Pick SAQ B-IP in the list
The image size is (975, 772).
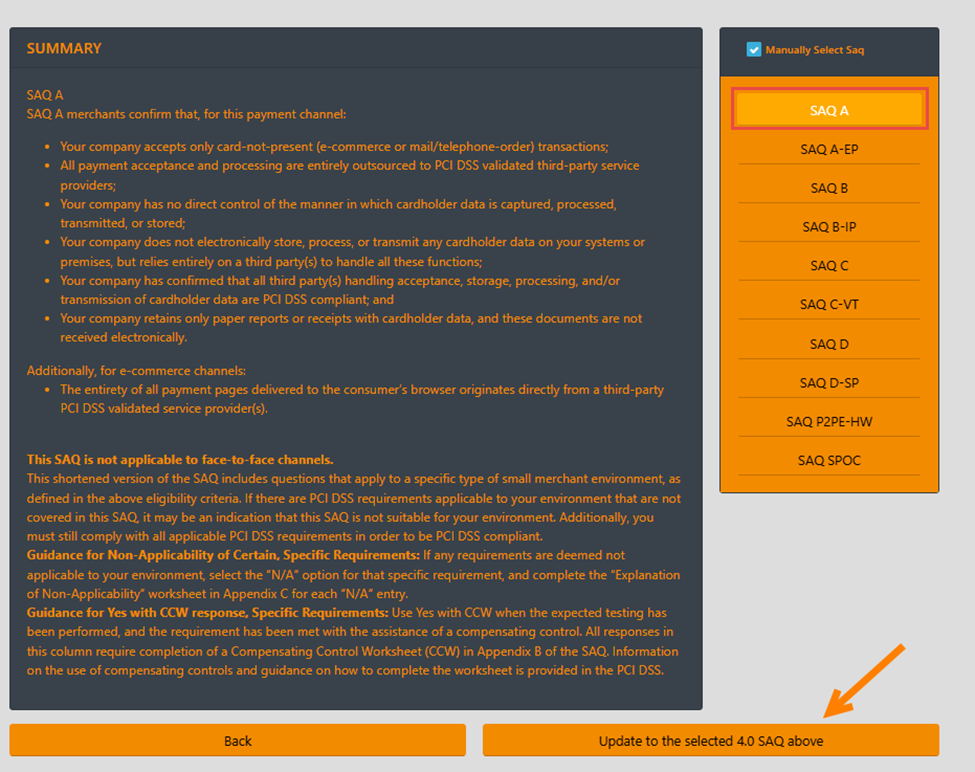(x=829, y=227)
